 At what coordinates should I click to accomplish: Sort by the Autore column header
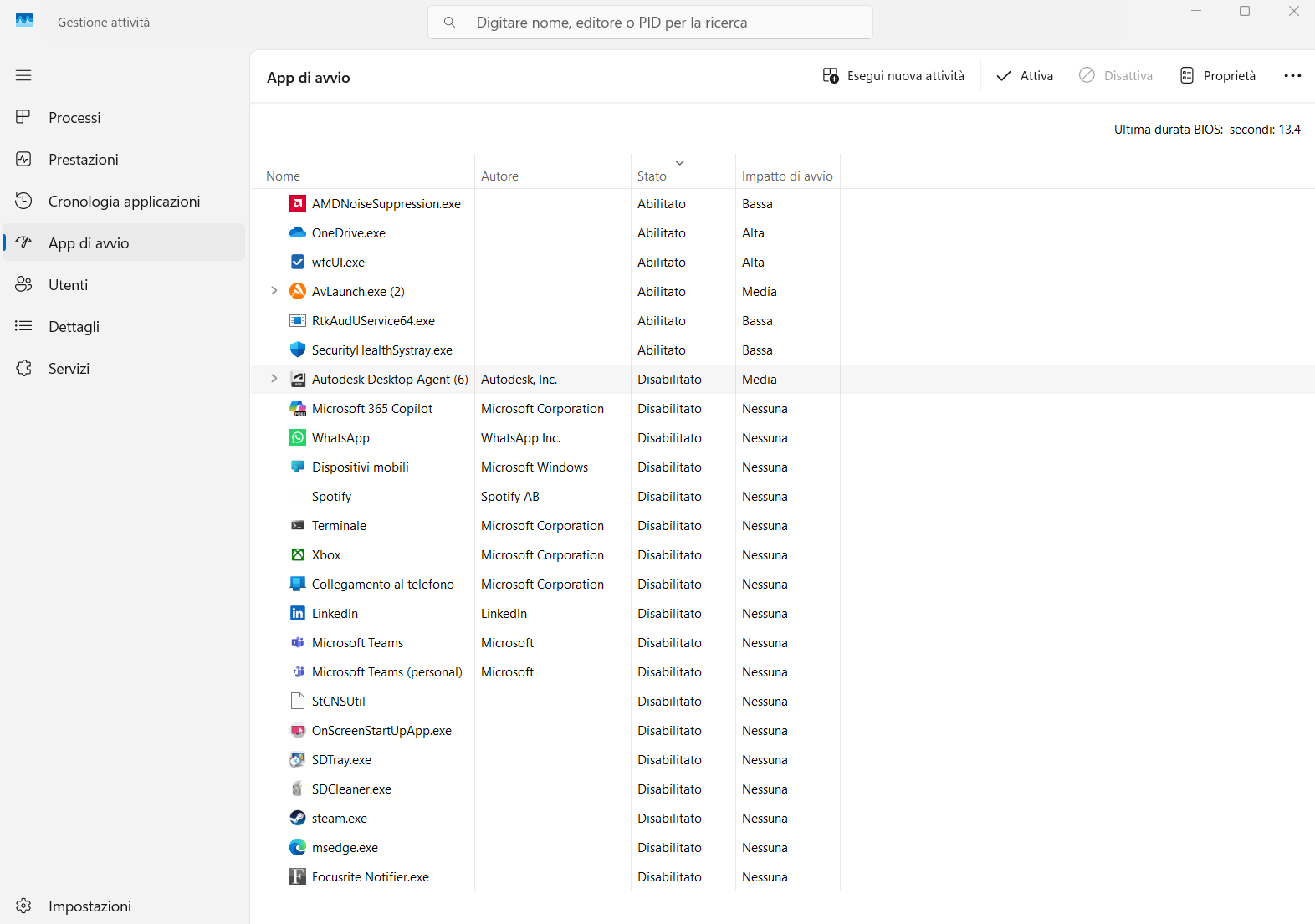[x=552, y=171]
